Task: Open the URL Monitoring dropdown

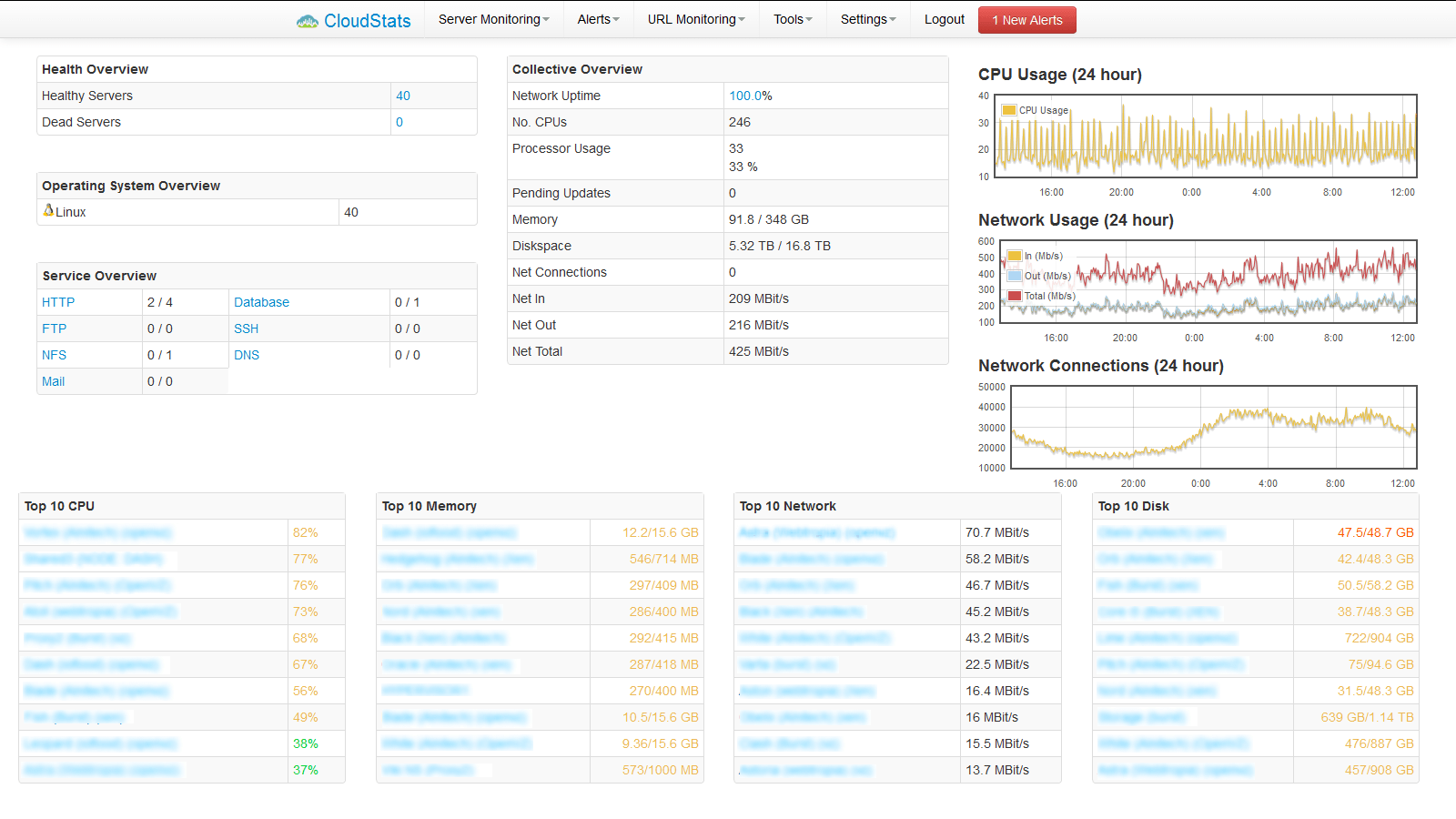Action: [x=696, y=19]
